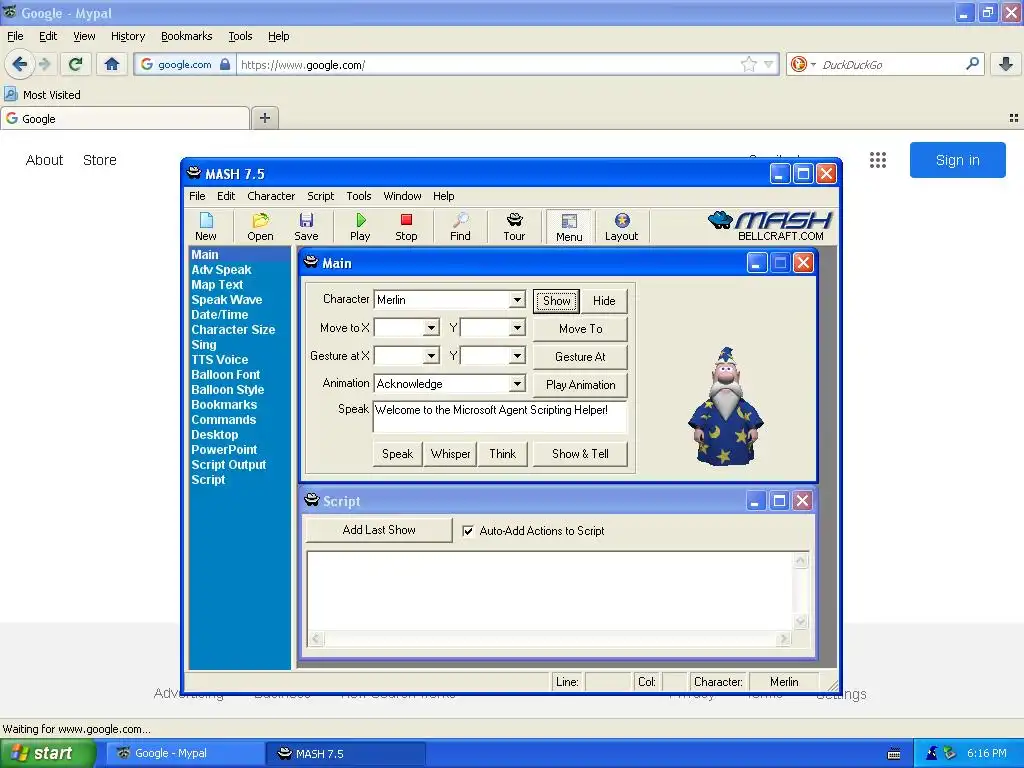Open Find via magnifier icon in MASH
Viewport: 1024px width, 768px height.
(460, 227)
